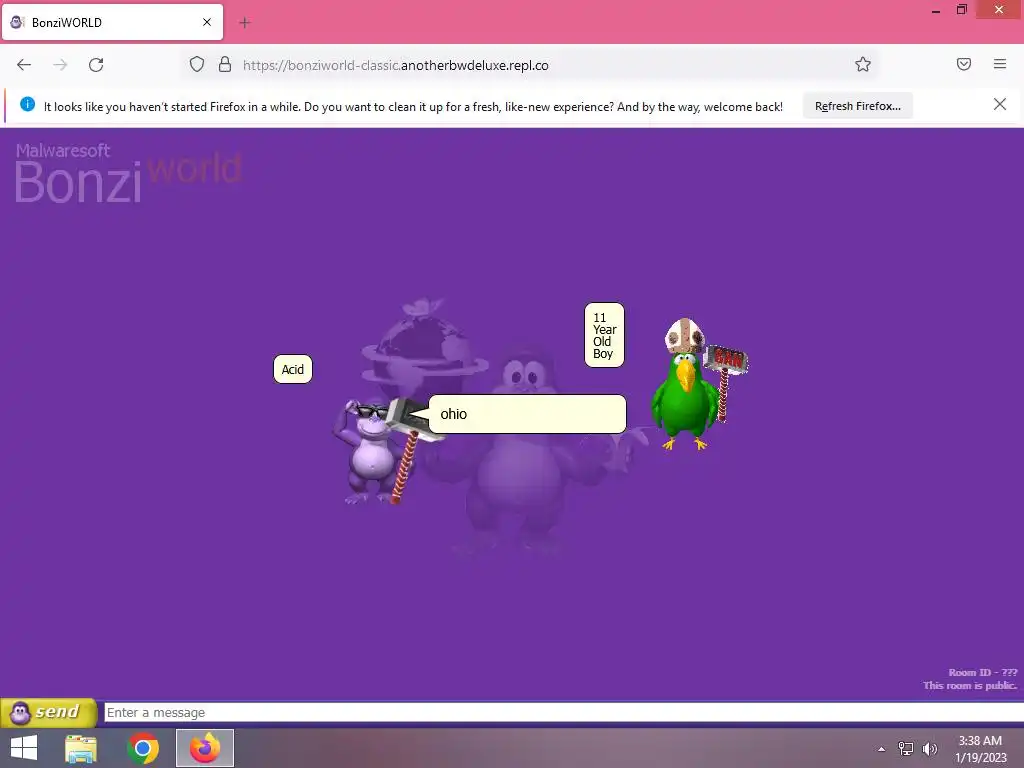
Task: Click the 'ohio' speech bubble
Action: [x=526, y=413]
